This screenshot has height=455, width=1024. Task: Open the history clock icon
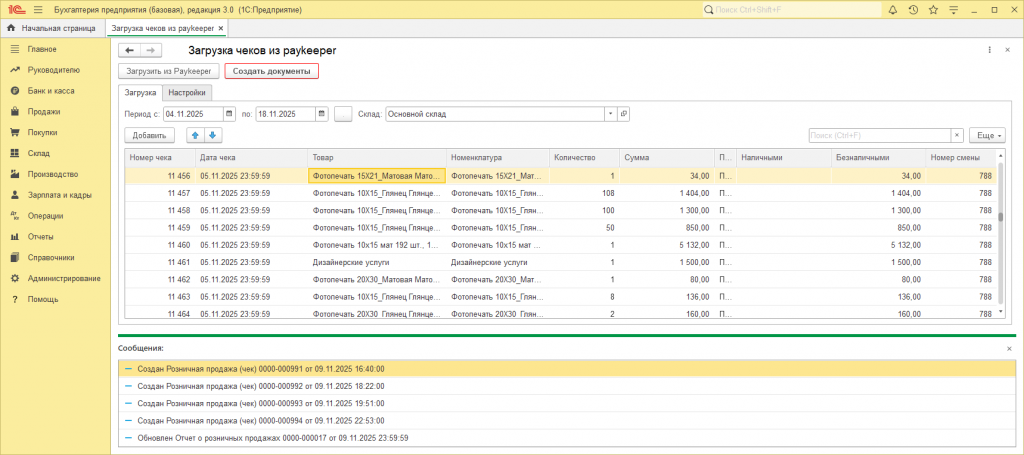pos(912,9)
